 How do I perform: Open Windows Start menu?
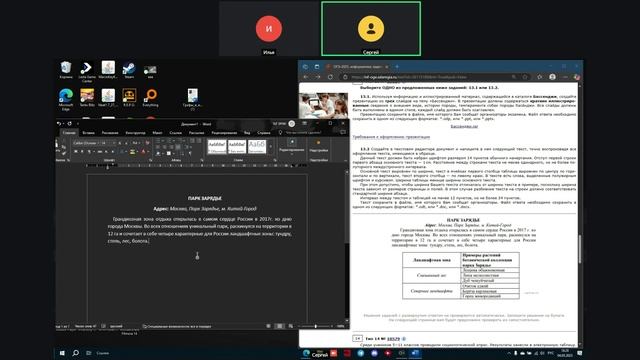pos(62,353)
